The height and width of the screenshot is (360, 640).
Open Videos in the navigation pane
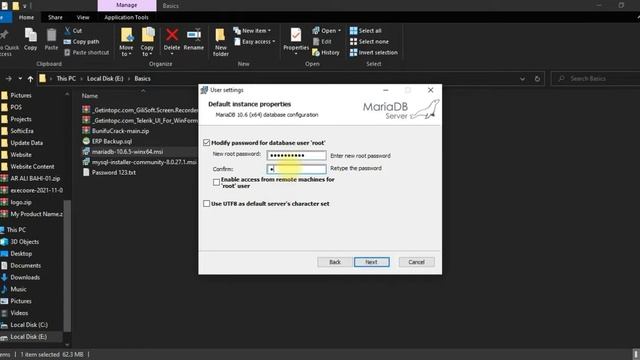point(15,313)
